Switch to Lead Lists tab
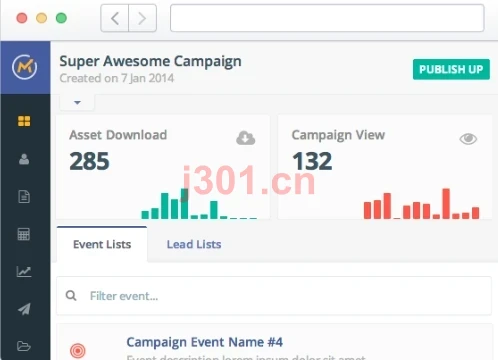The width and height of the screenshot is (498, 360). click(x=194, y=244)
